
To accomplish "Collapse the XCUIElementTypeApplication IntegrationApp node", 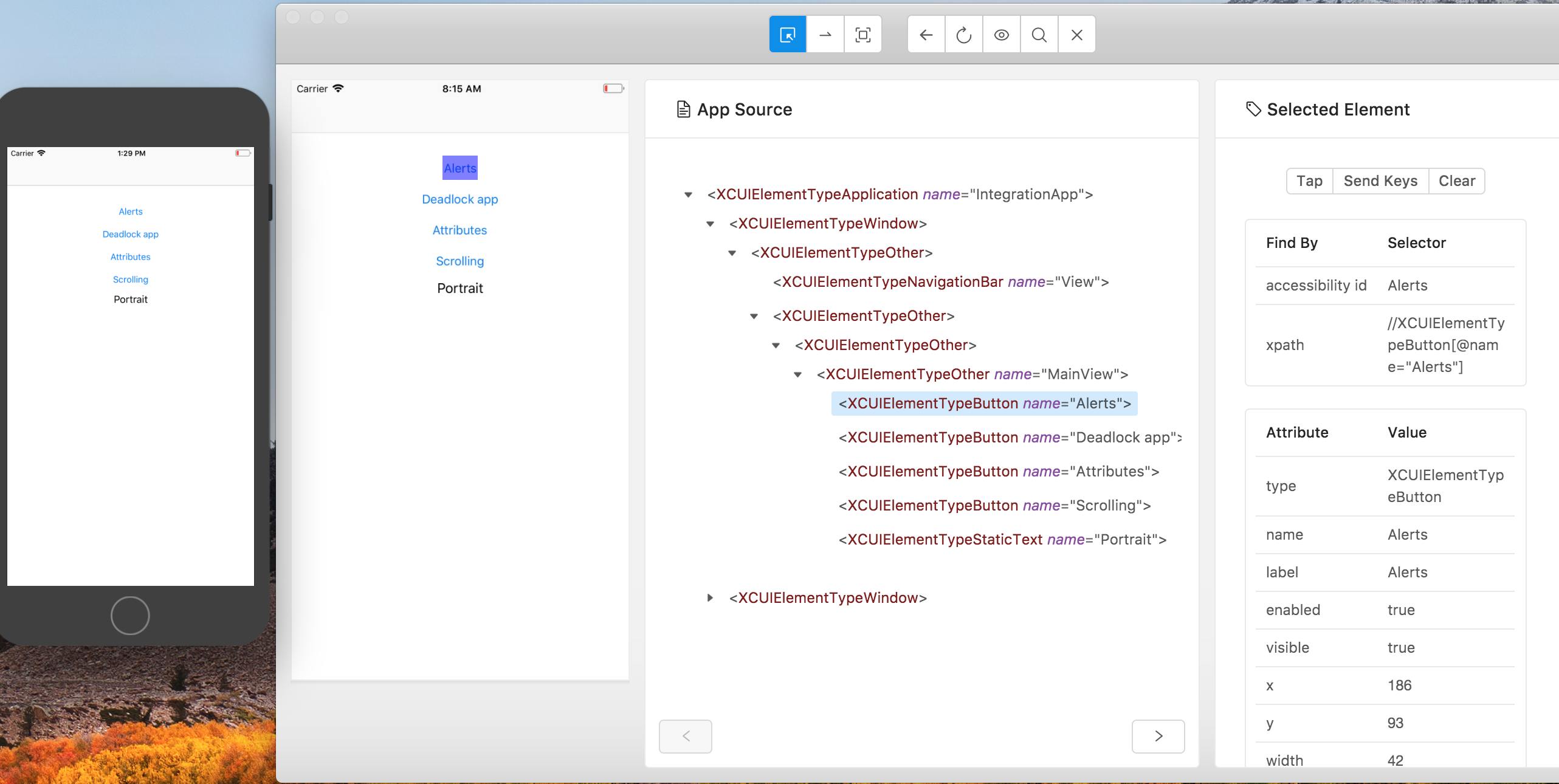I will pos(688,194).
